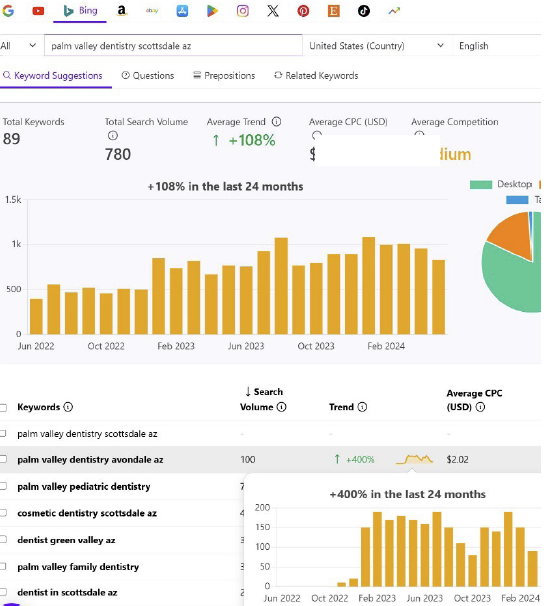Toggle the select-all Keywords header checkbox
Viewport: 548px width, 606px height.
click(3, 407)
